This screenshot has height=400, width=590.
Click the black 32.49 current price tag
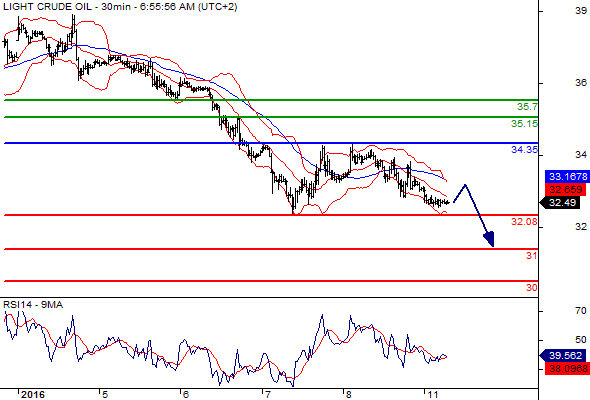[563, 203]
